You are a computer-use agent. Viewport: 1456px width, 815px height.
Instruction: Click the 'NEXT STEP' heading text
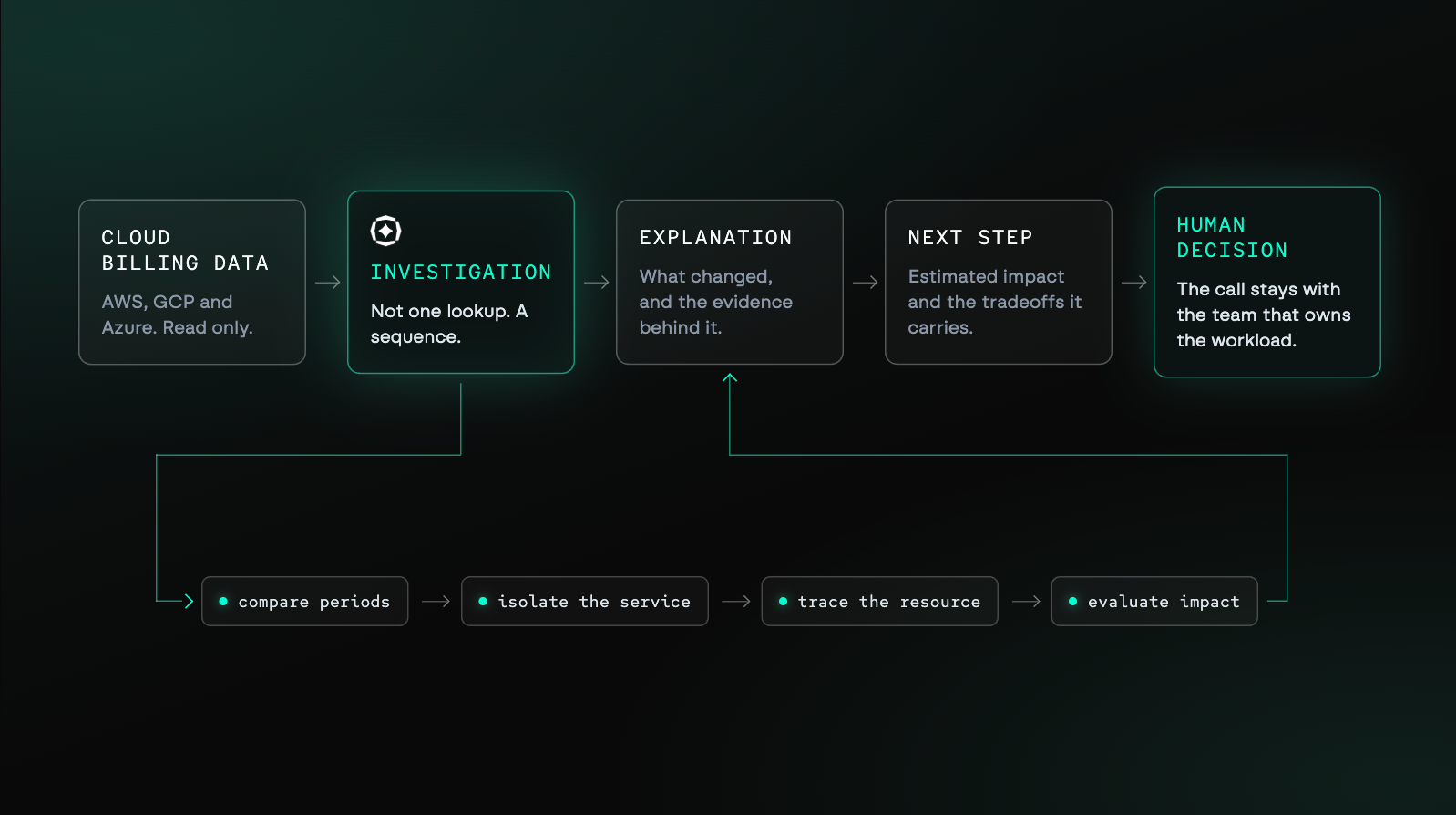(x=970, y=238)
